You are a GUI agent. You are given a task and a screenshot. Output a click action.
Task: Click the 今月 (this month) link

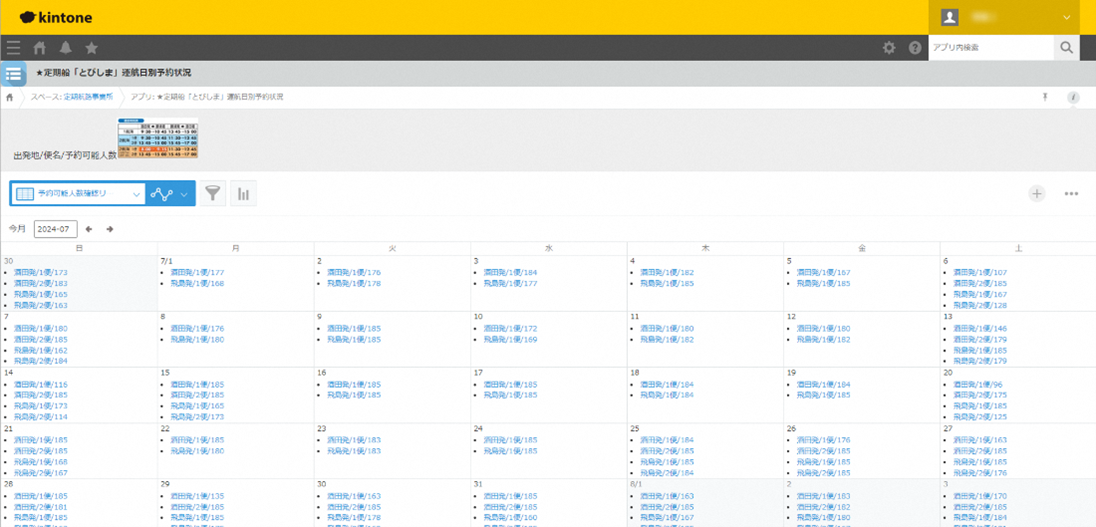[x=17, y=229]
